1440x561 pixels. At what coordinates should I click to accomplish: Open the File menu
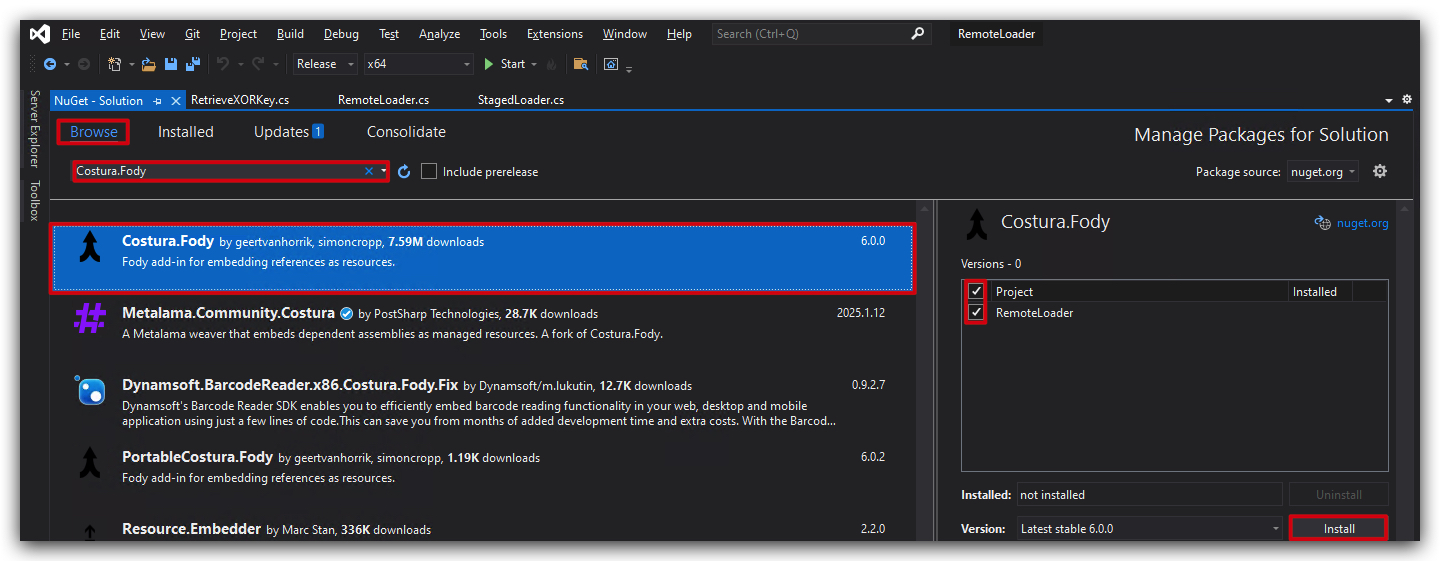click(71, 34)
